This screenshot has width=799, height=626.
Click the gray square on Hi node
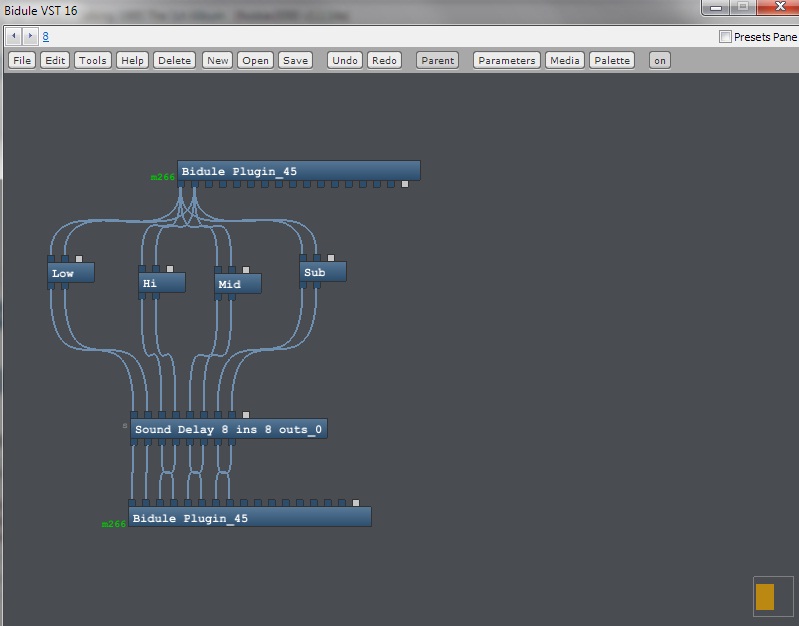(170, 269)
